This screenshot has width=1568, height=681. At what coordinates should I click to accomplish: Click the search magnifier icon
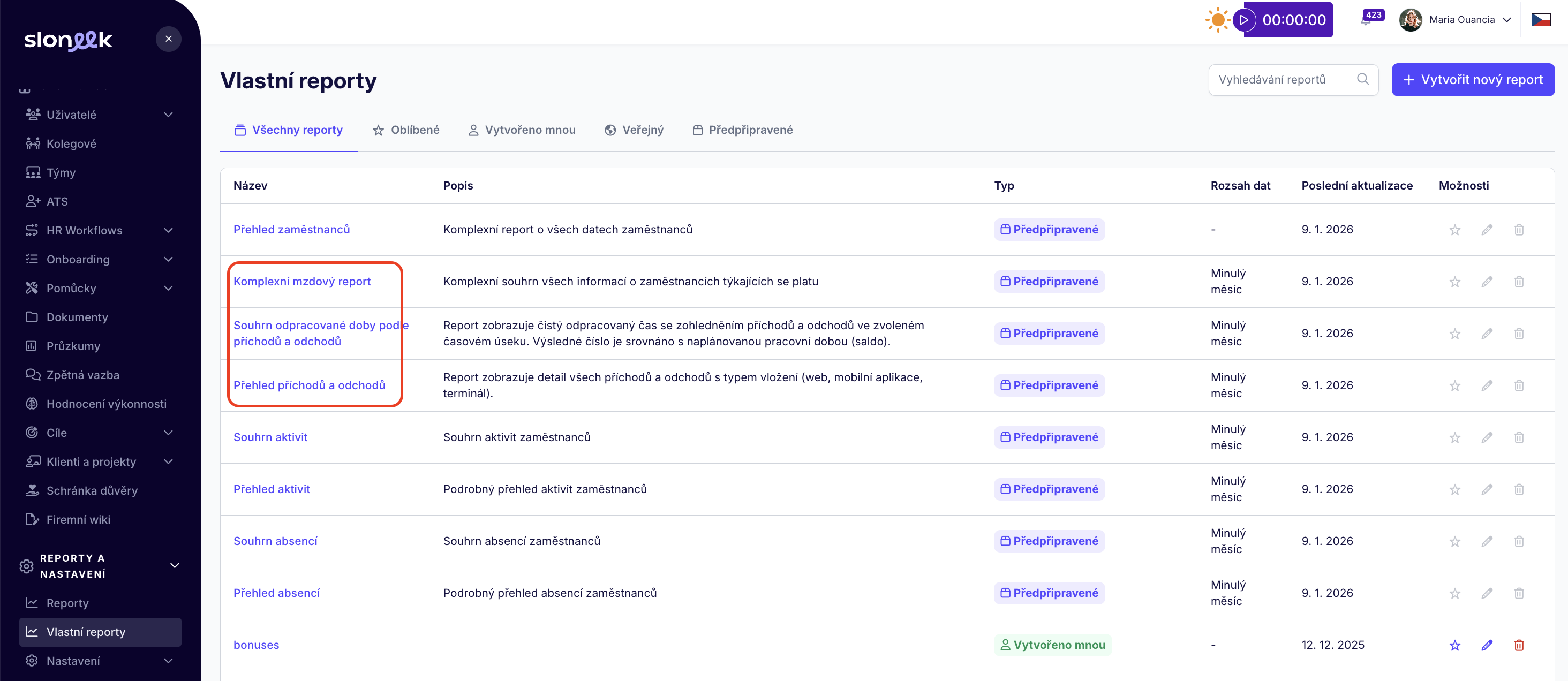coord(1363,79)
